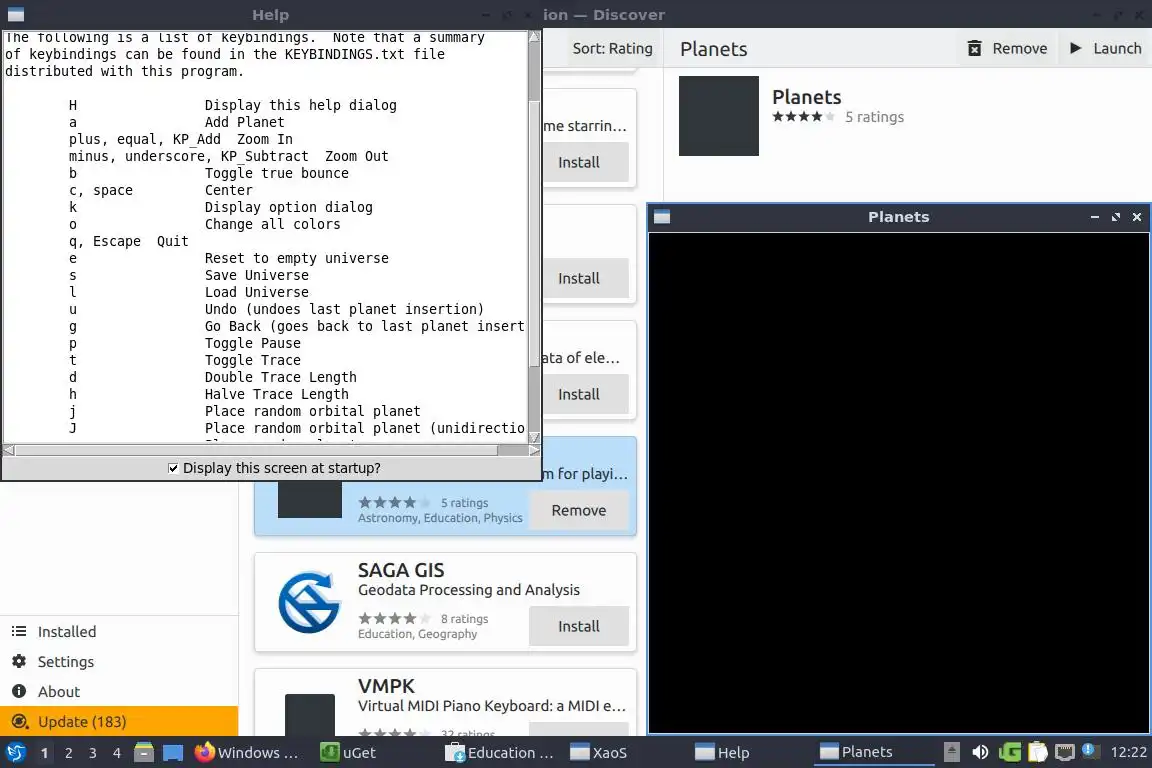The width and height of the screenshot is (1152, 768).
Task: Switch to Education Discover taskbar entry
Action: click(500, 752)
